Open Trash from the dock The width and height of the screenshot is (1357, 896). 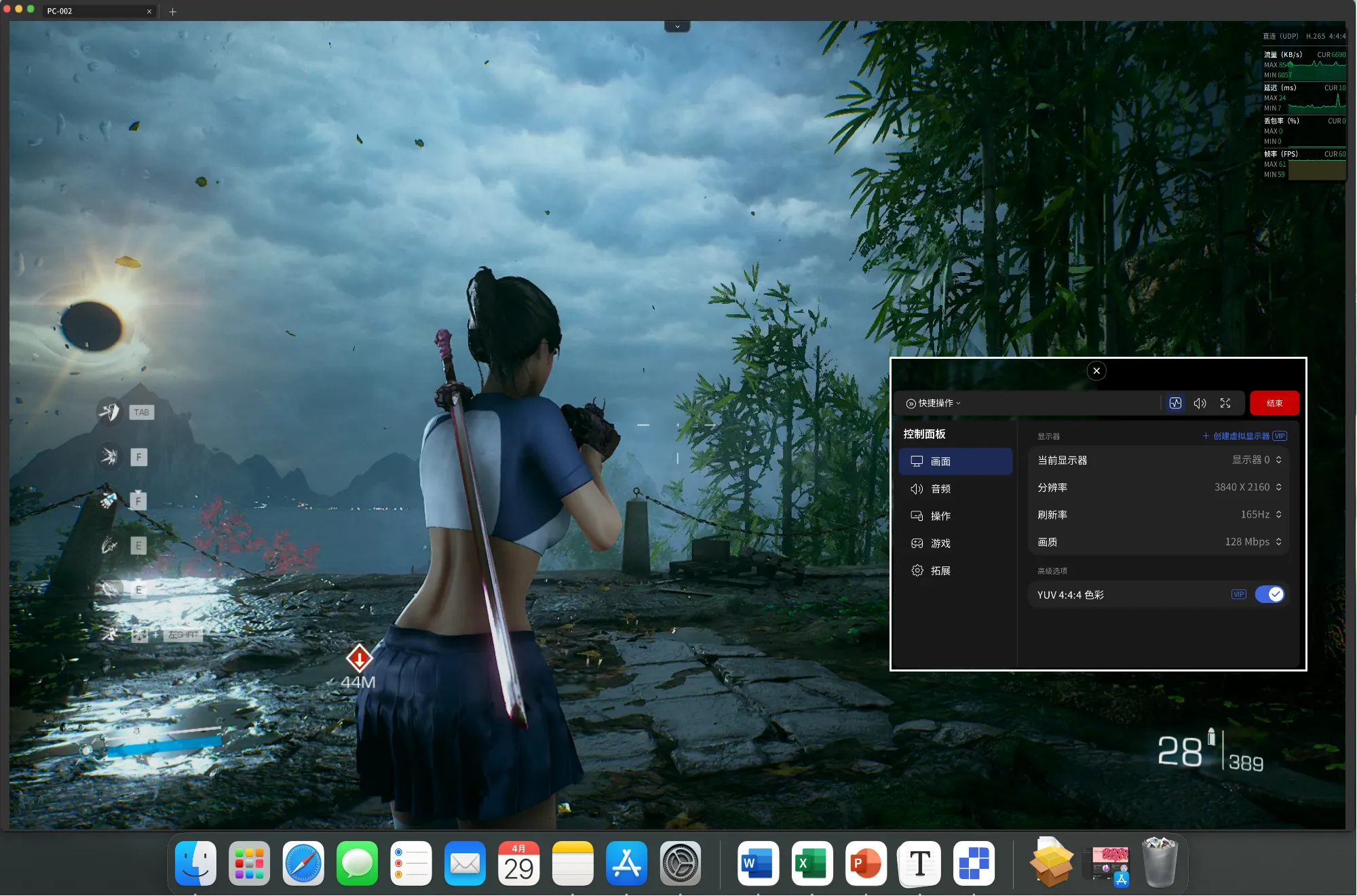1160,862
